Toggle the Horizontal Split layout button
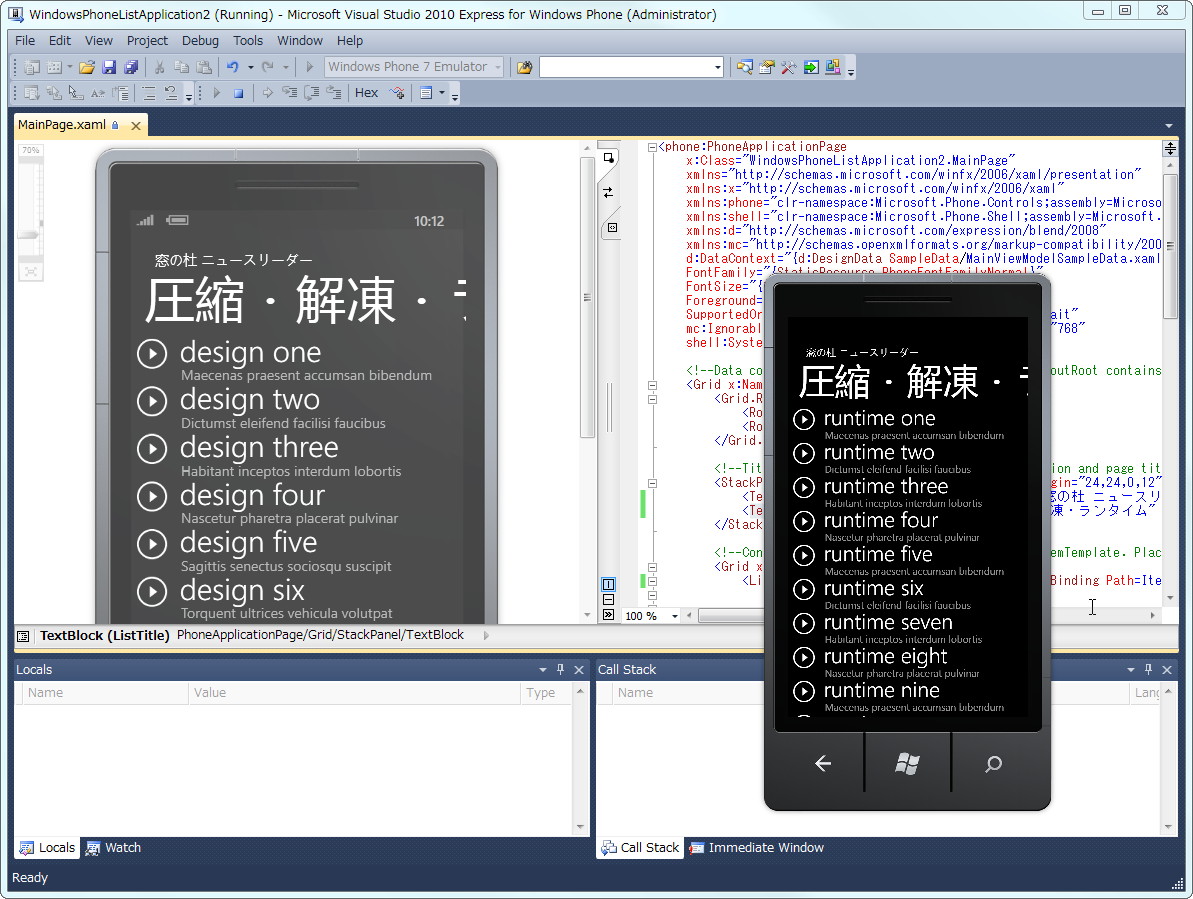The image size is (1193, 899). (x=608, y=599)
